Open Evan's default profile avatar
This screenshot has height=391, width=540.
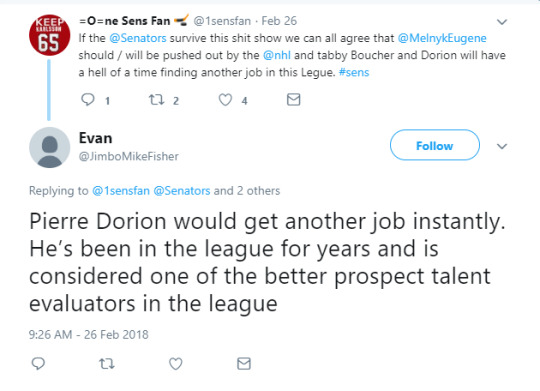(x=50, y=147)
